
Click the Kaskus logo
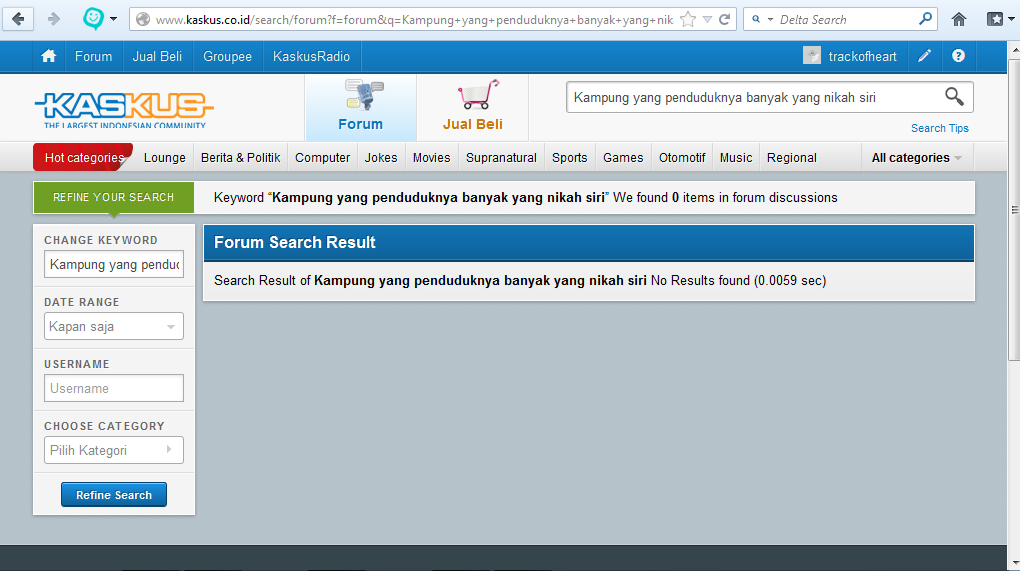(124, 109)
